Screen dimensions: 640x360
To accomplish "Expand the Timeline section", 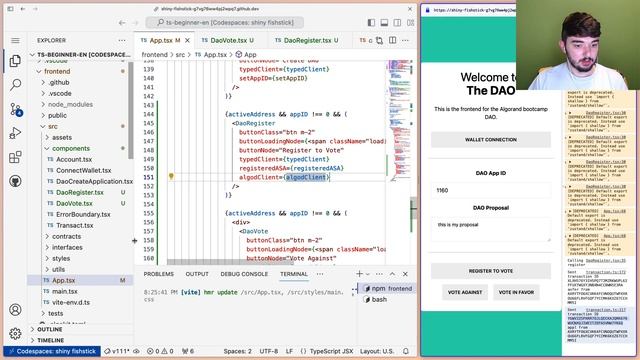I will coord(50,340).
